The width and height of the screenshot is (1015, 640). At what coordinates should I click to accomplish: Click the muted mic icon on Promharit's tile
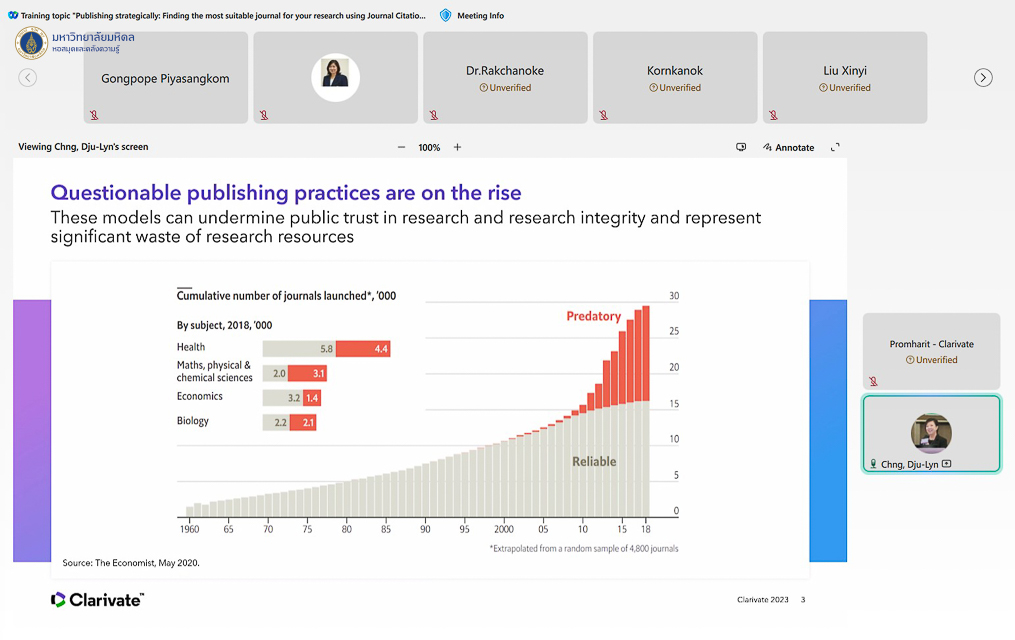pos(873,381)
